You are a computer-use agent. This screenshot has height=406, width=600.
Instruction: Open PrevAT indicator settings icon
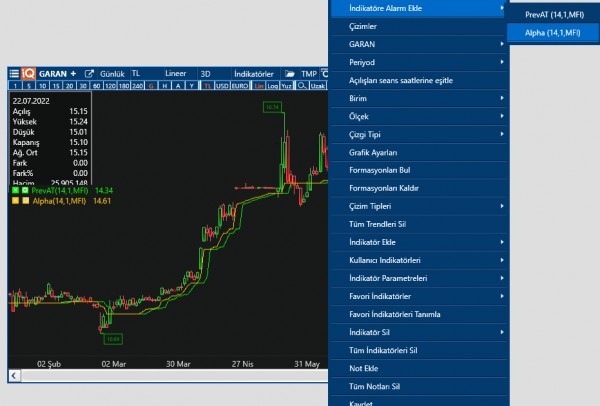pyautogui.click(x=25, y=190)
